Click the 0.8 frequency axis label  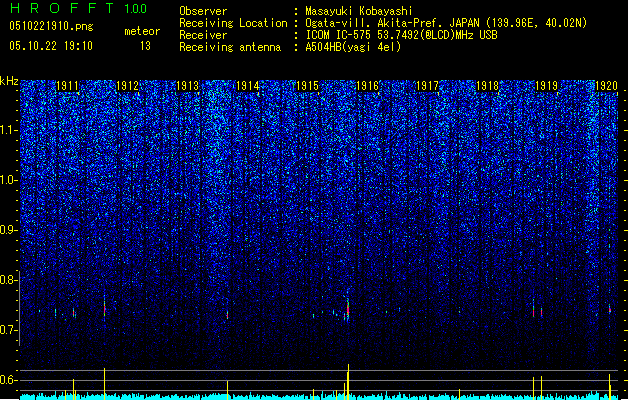click(x=9, y=280)
